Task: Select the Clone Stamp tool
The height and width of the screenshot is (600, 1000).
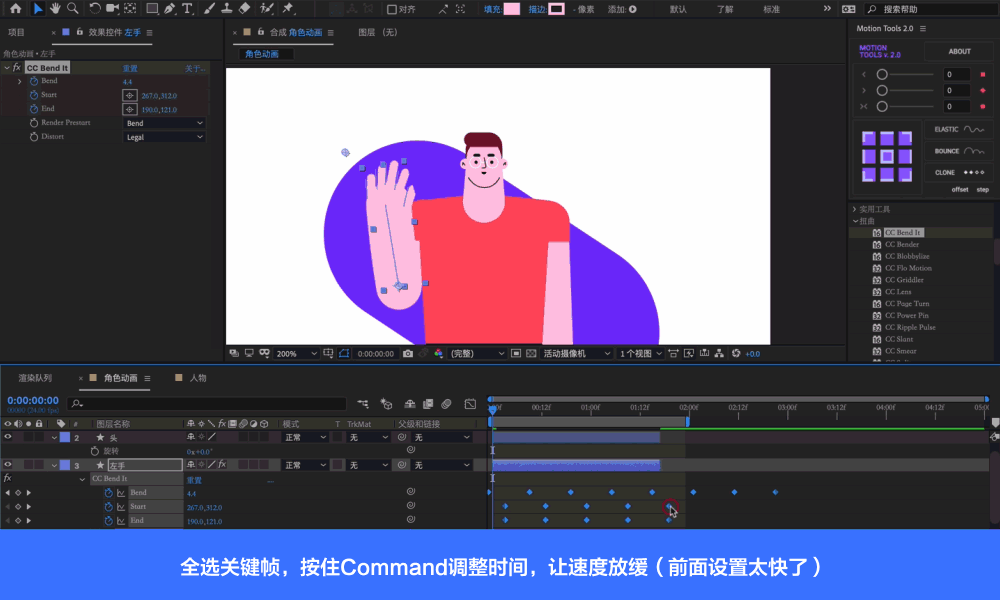Action: tap(226, 9)
